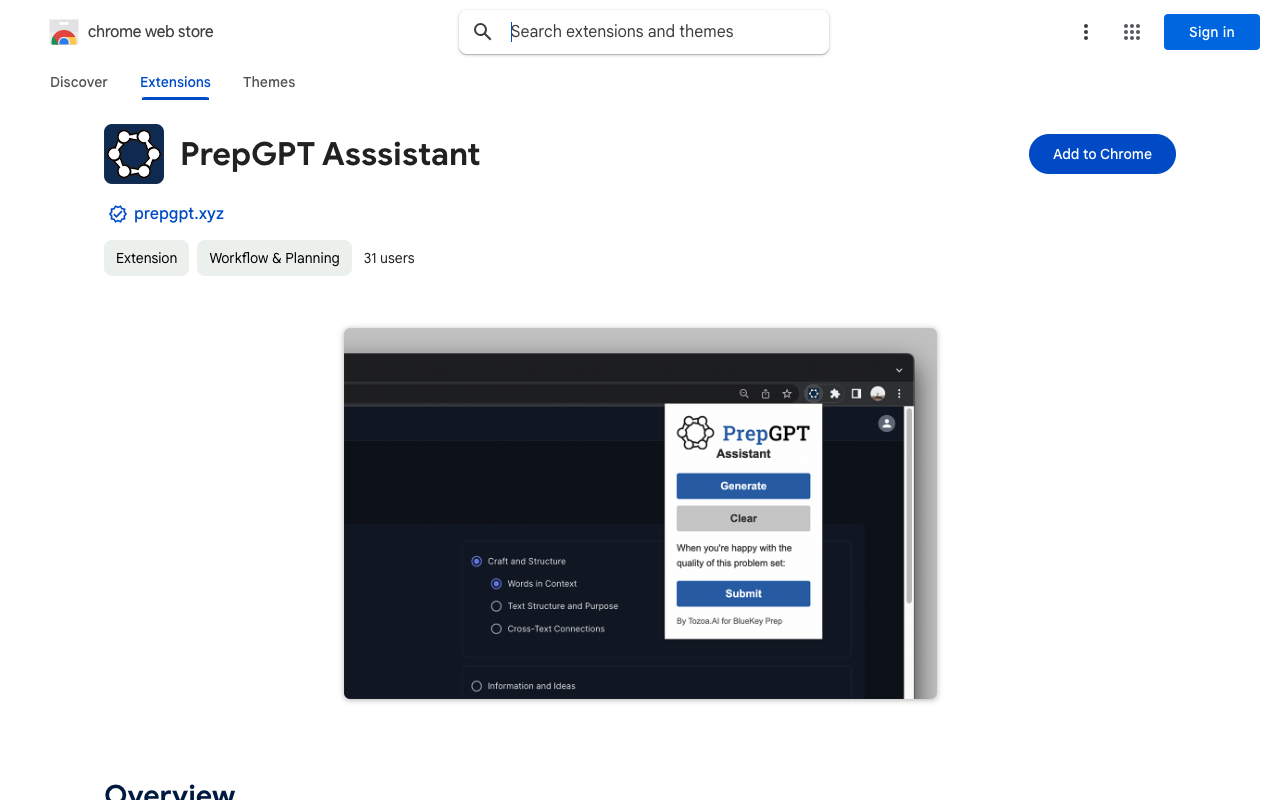
Task: Click the search magnifier icon
Action: click(x=483, y=32)
